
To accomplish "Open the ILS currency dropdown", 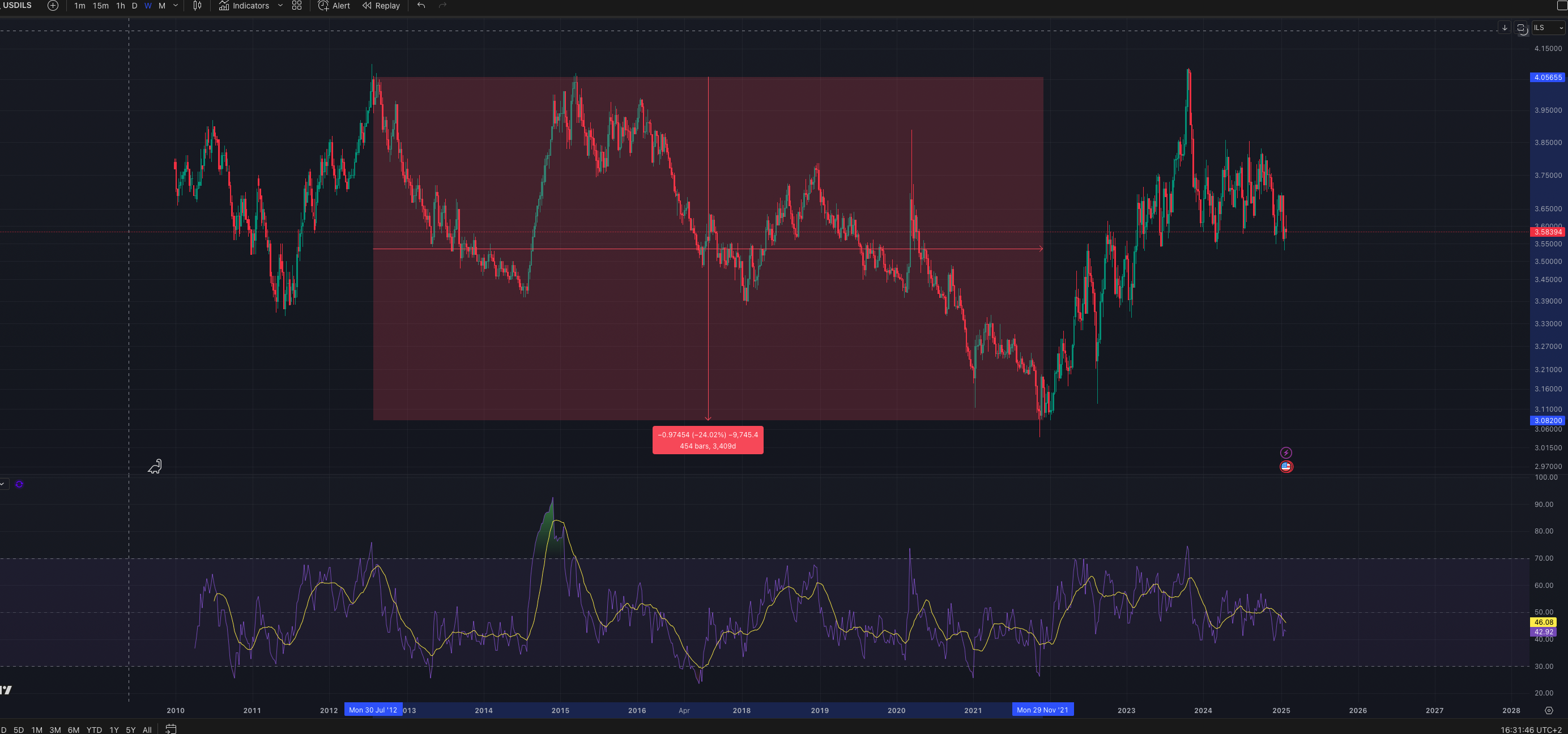I will (1547, 28).
